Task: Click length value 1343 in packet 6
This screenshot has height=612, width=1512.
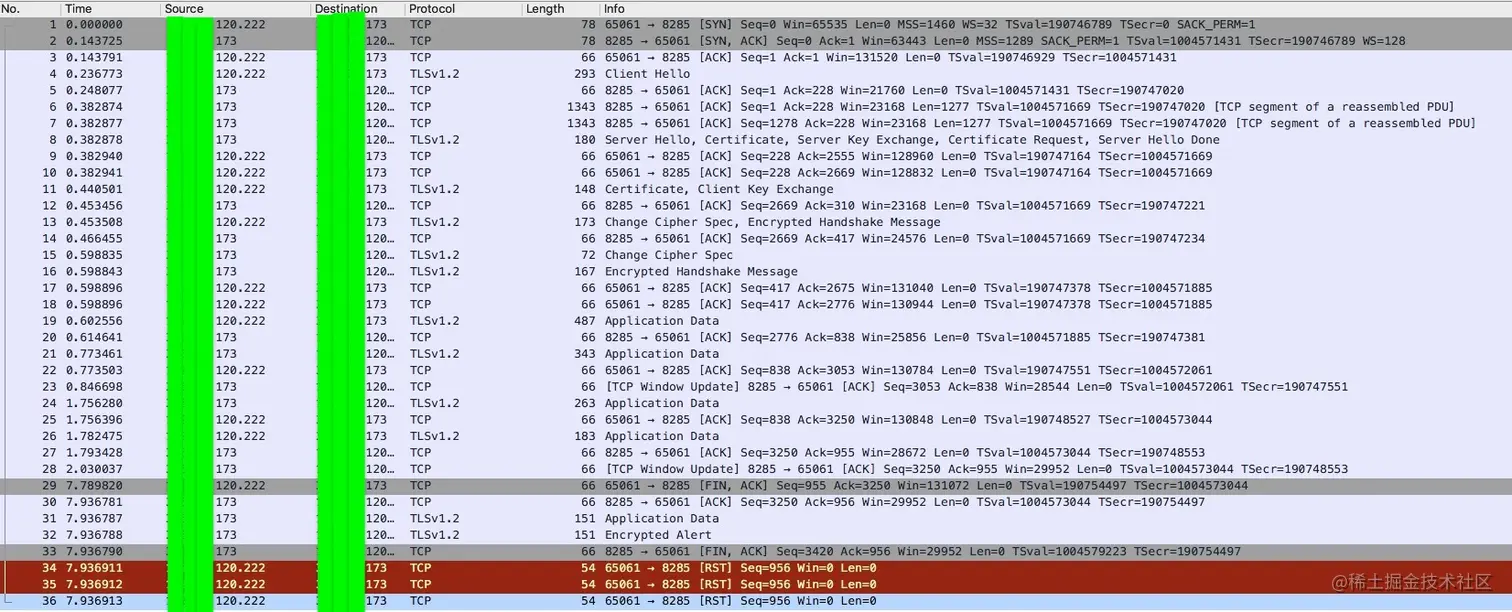Action: 581,106
